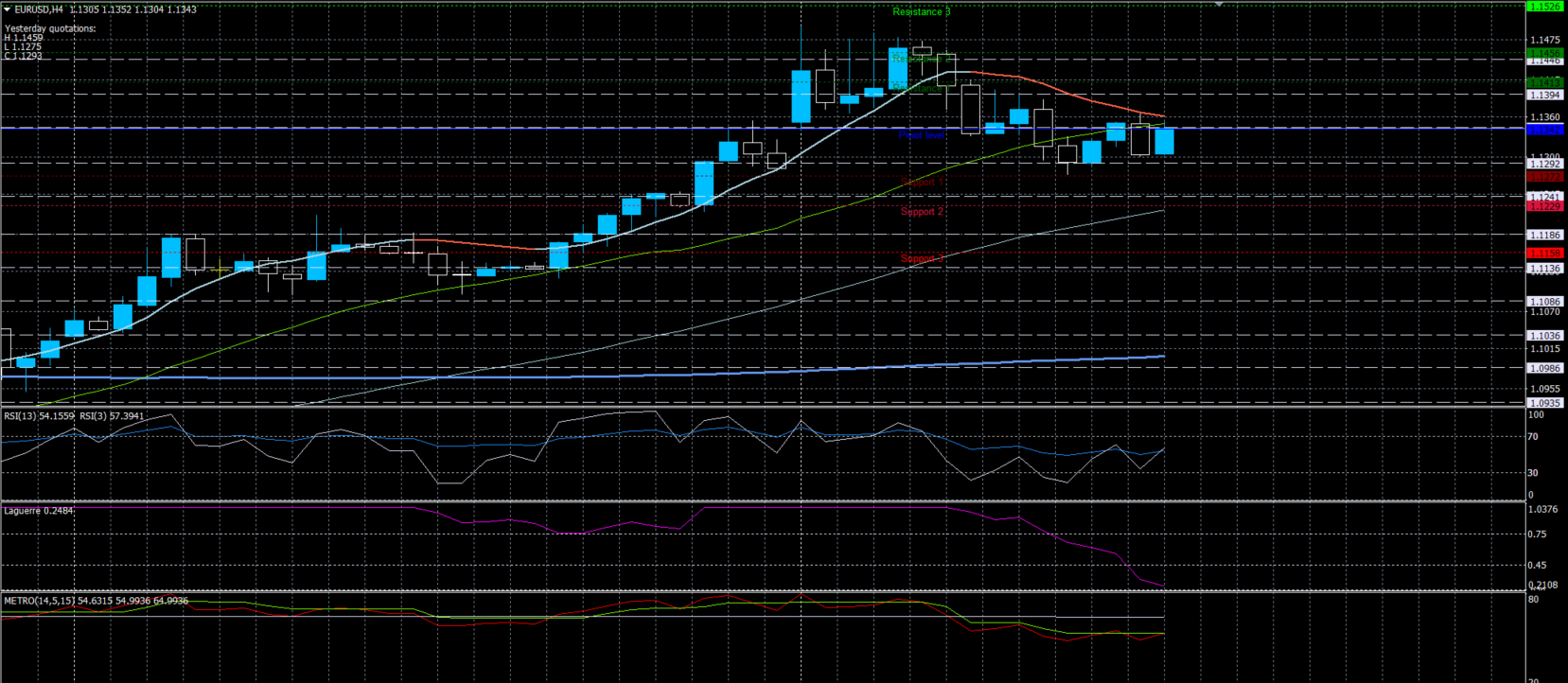Click the blue pivot price tag on the price axis
The height and width of the screenshot is (683, 1568).
pyautogui.click(x=1544, y=129)
